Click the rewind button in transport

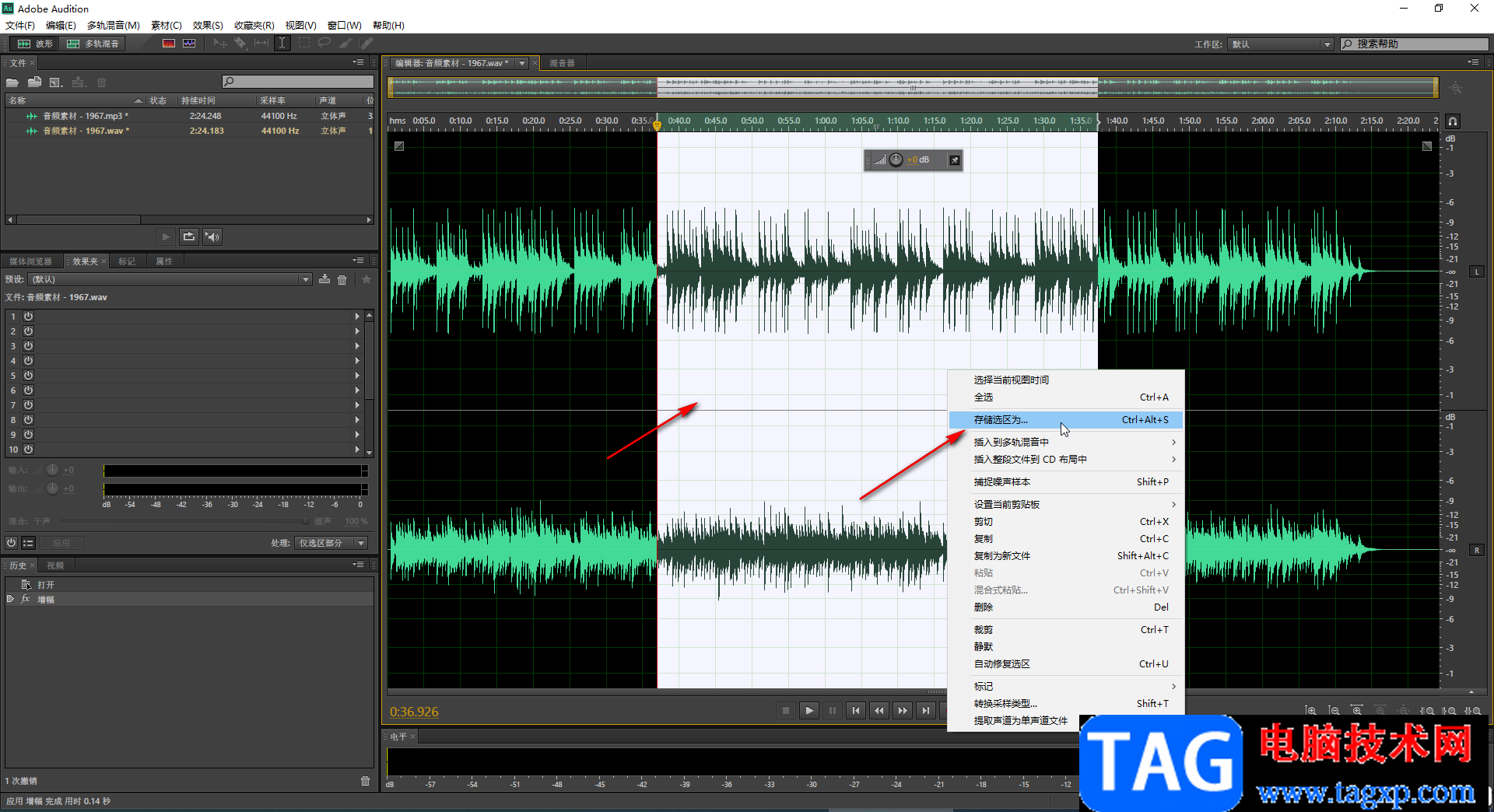tap(879, 710)
